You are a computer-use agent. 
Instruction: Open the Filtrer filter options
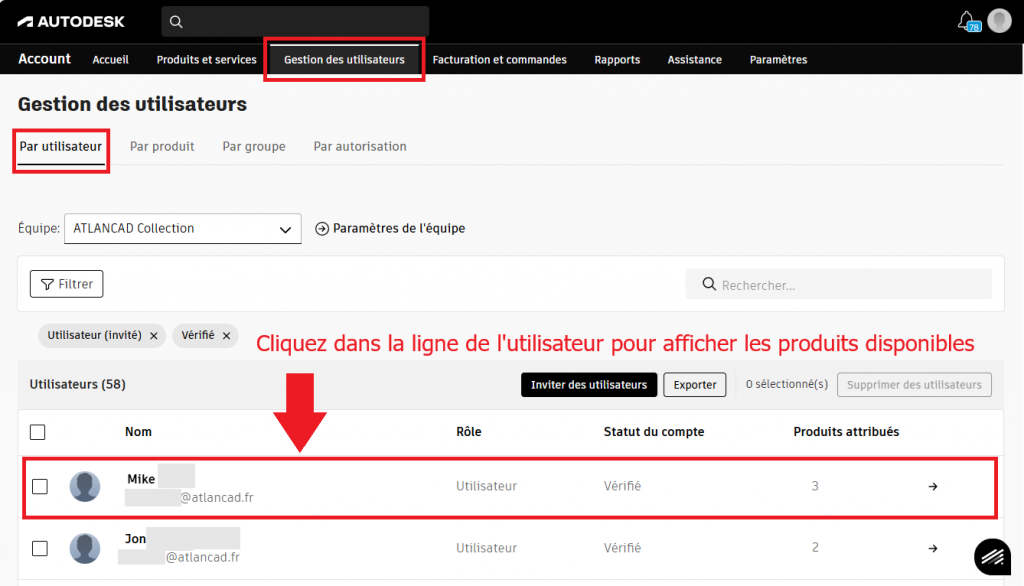(66, 284)
